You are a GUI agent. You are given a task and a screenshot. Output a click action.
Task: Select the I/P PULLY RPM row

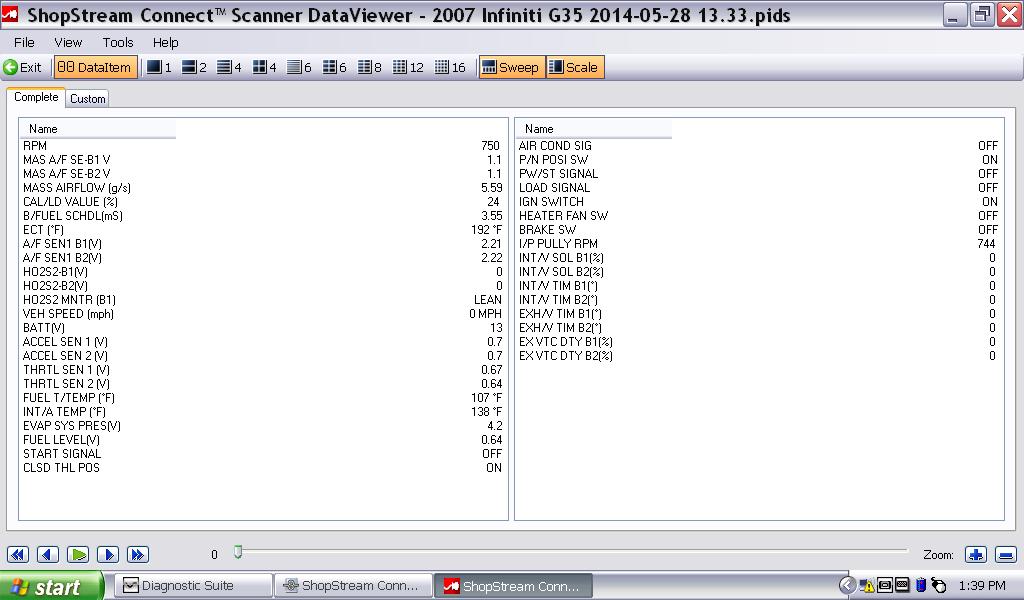tap(759, 244)
